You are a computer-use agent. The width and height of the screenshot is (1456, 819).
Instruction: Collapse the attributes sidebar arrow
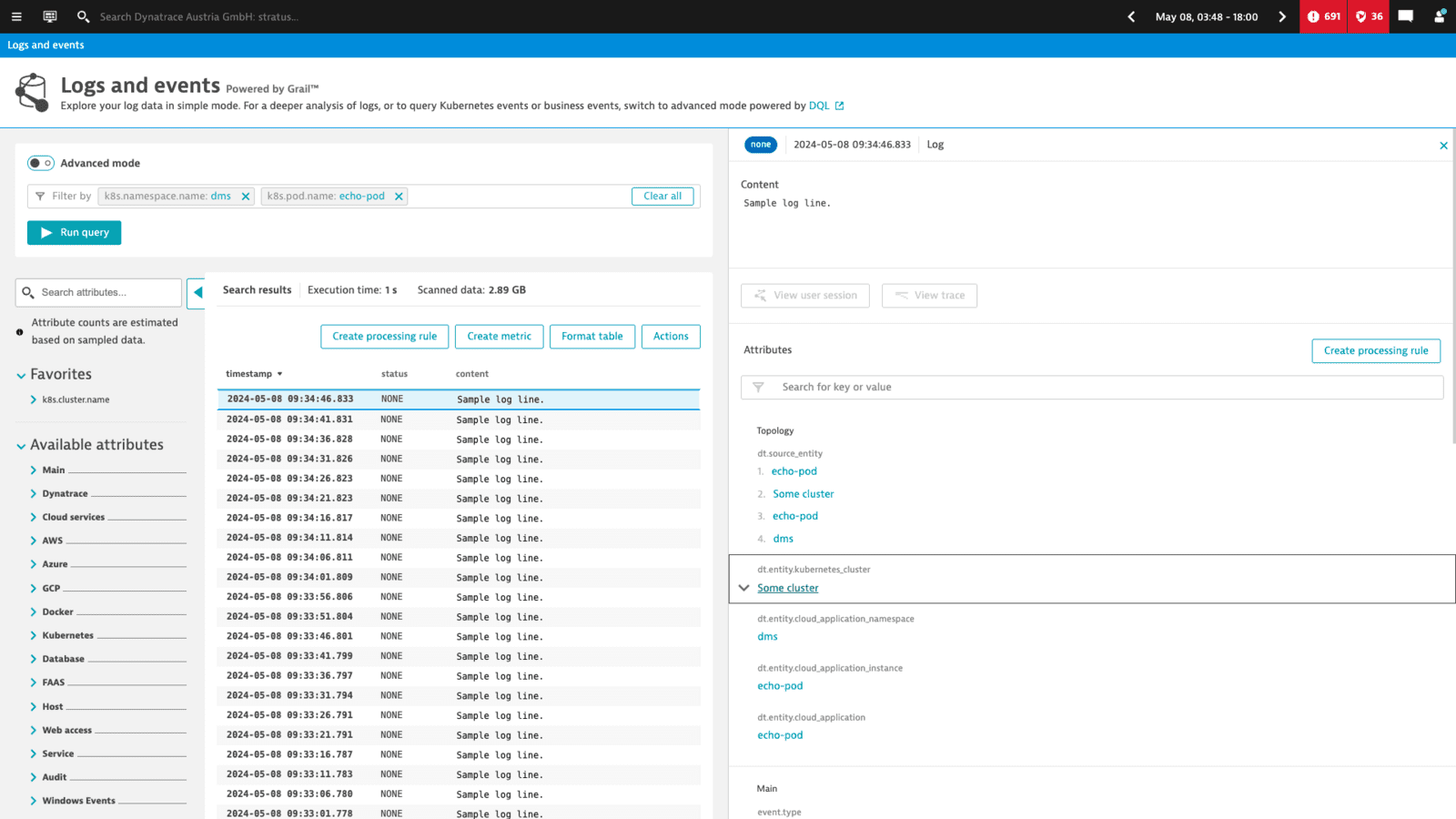197,292
